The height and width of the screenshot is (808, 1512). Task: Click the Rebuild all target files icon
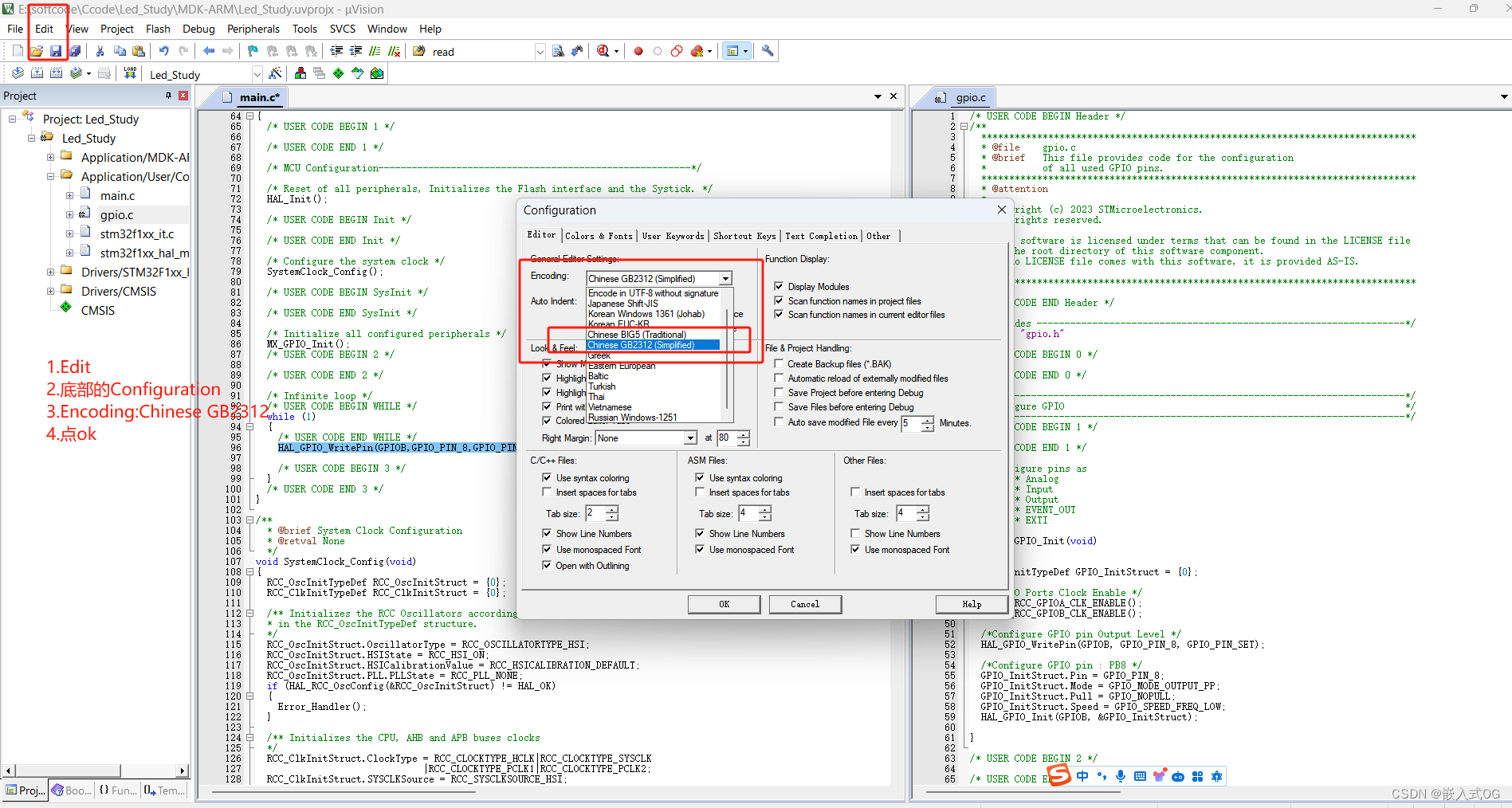(57, 73)
